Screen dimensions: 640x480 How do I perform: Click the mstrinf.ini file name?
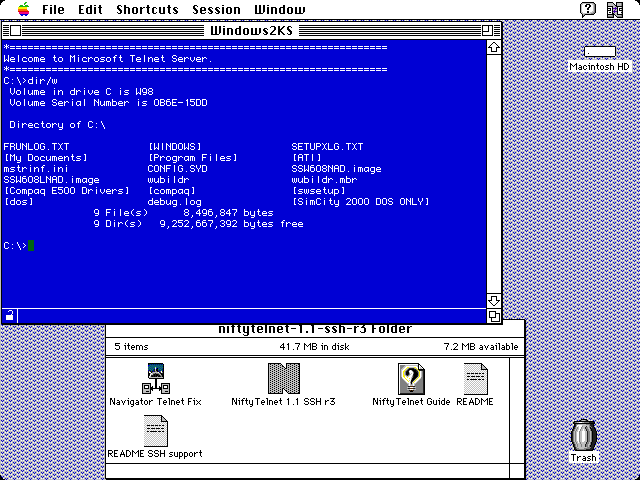tap(36, 169)
